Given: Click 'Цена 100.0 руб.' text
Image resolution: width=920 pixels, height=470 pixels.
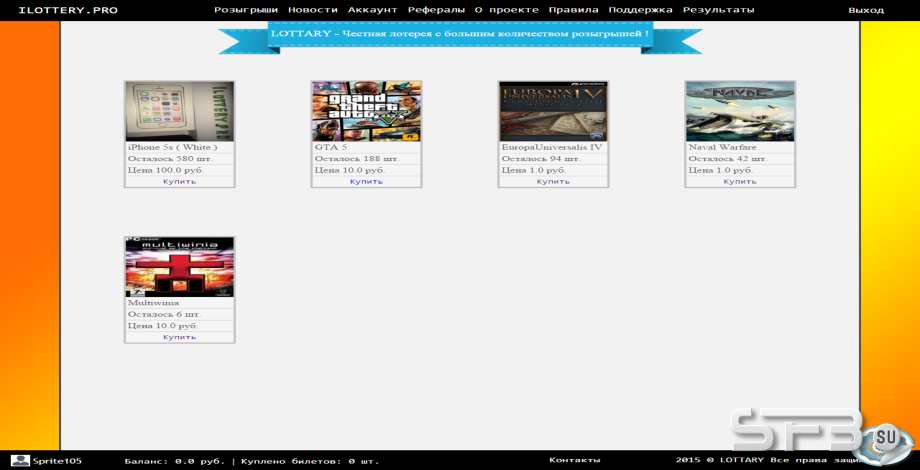Looking at the screenshot, I should [x=166, y=170].
